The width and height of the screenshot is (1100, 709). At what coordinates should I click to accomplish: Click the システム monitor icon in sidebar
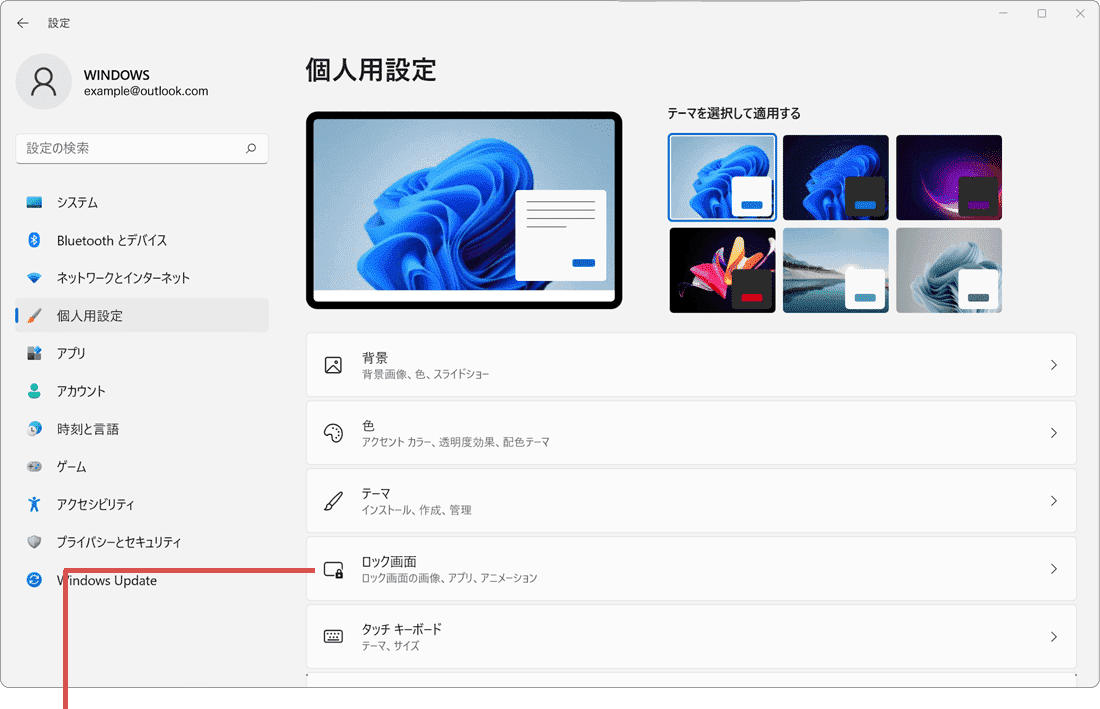35,203
